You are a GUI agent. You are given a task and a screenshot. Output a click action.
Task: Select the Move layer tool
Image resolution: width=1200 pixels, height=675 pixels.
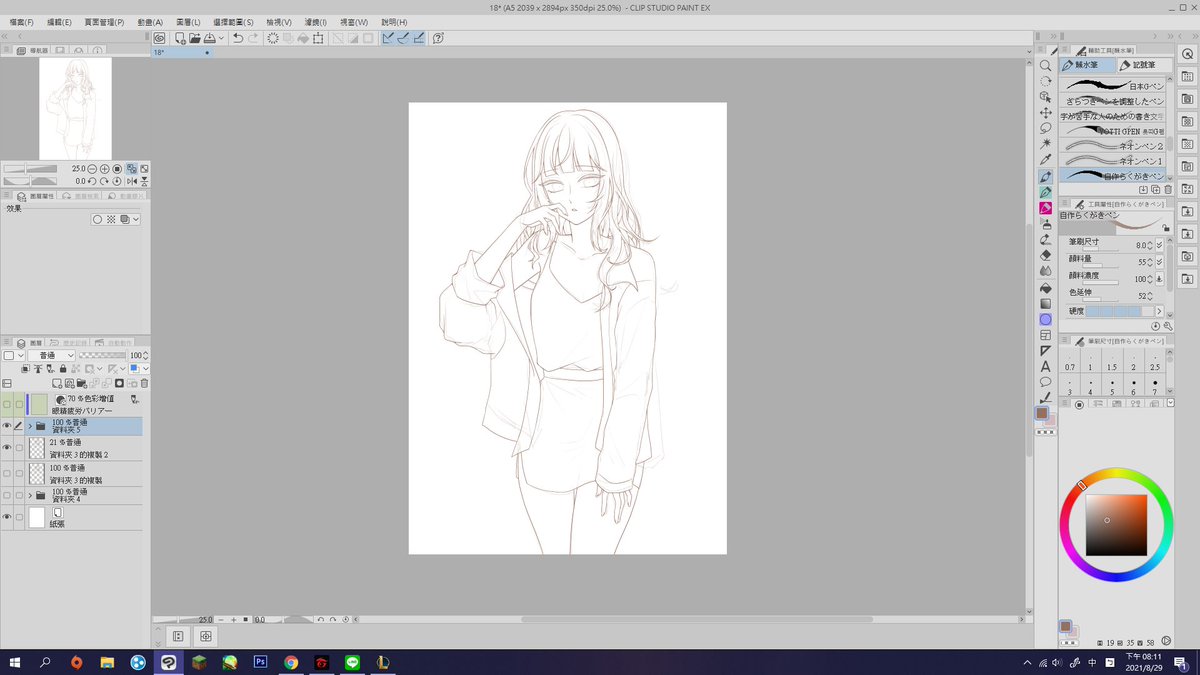[x=1046, y=113]
